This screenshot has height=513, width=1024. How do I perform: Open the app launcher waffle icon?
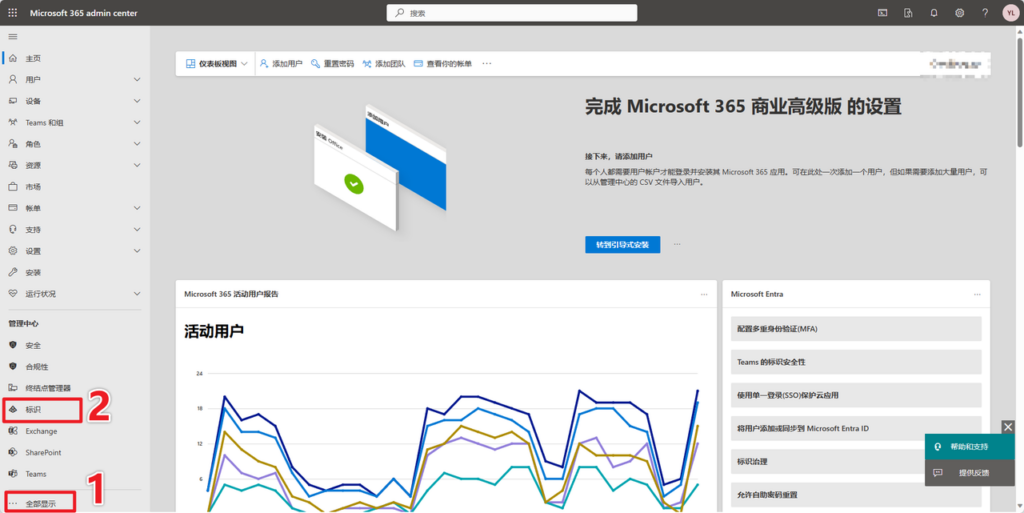pos(12,12)
